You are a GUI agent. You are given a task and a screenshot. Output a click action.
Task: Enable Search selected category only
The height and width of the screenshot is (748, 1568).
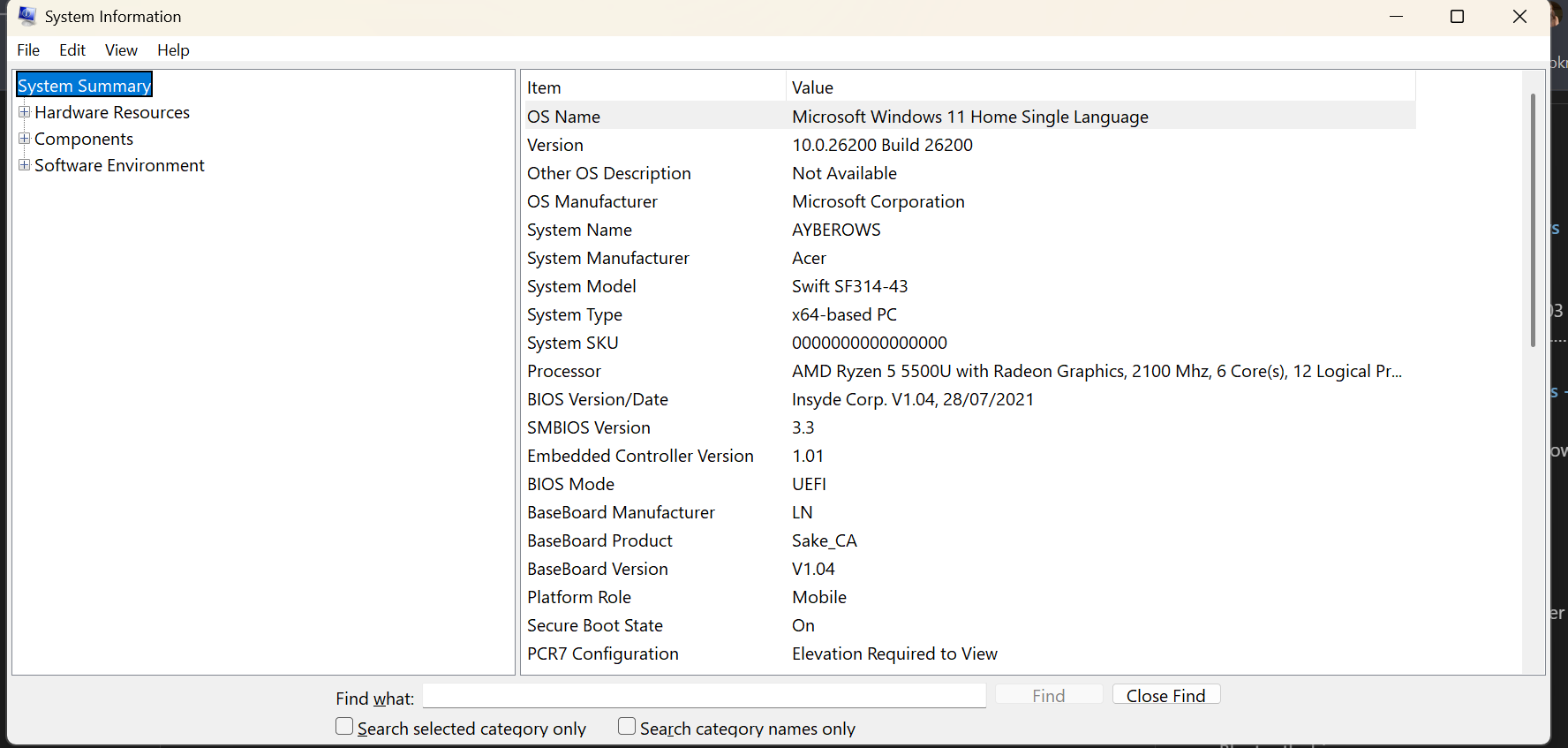pos(344,727)
